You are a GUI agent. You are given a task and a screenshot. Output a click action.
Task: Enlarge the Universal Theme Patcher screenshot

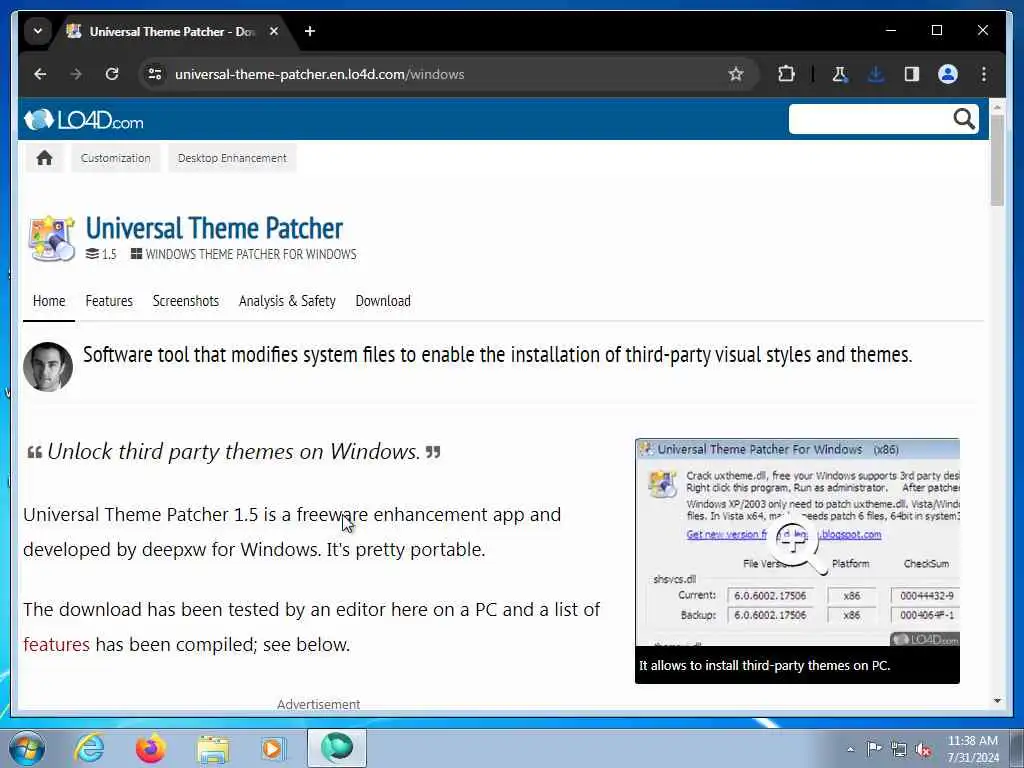(797, 542)
